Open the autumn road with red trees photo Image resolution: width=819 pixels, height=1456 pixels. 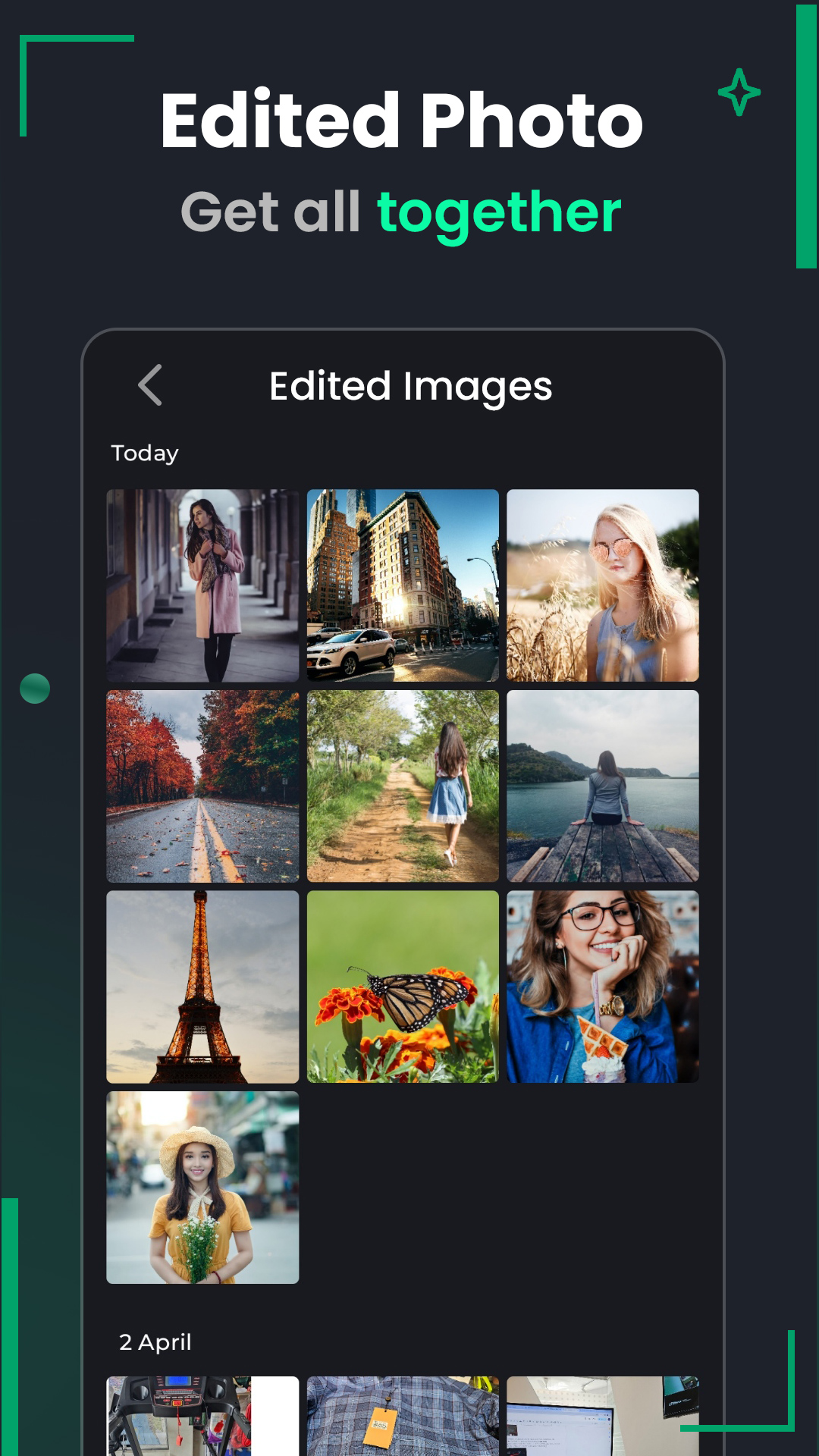(202, 786)
